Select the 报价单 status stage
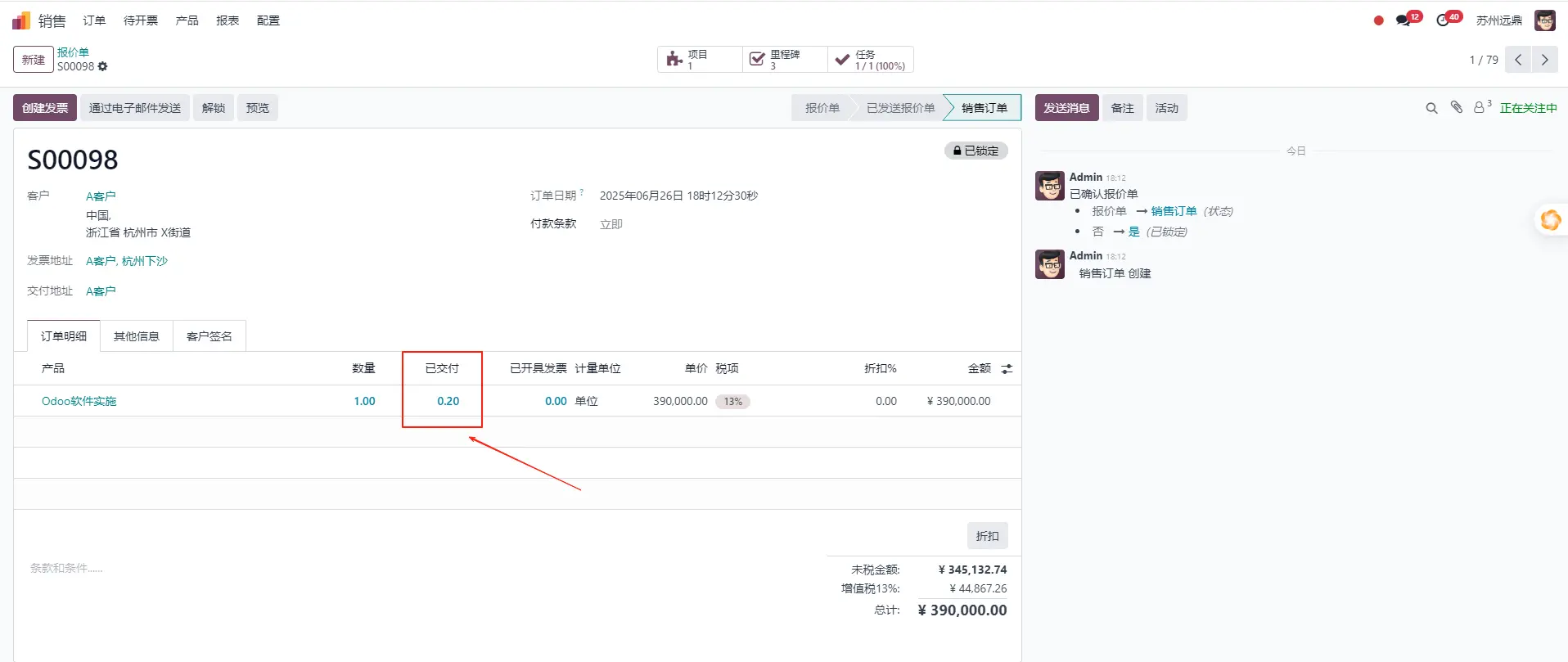 (x=822, y=108)
